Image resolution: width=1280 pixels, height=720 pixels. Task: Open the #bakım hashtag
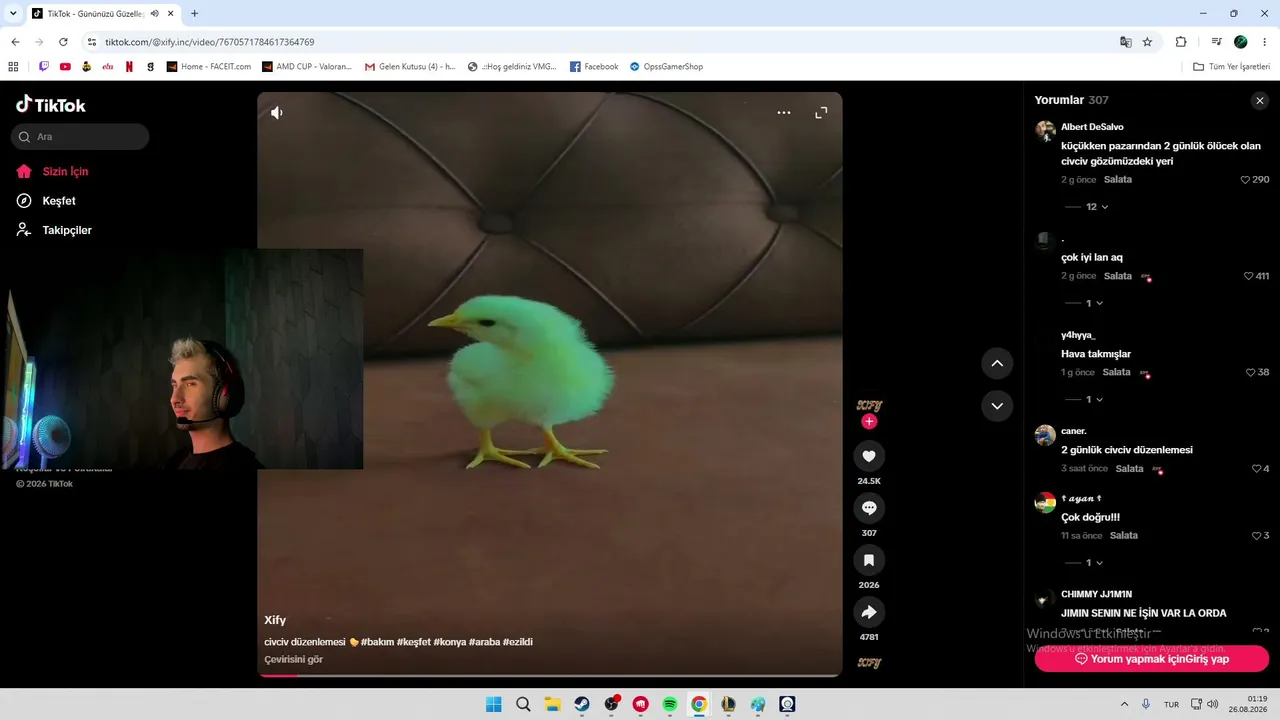(x=377, y=642)
